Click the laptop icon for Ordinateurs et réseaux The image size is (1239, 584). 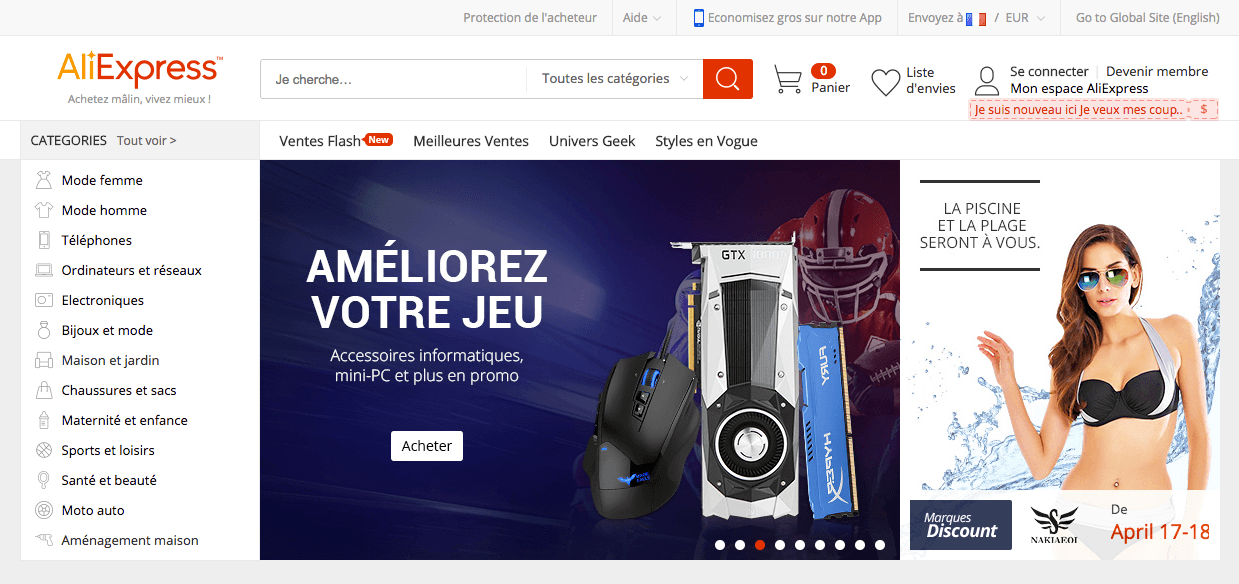coord(44,270)
